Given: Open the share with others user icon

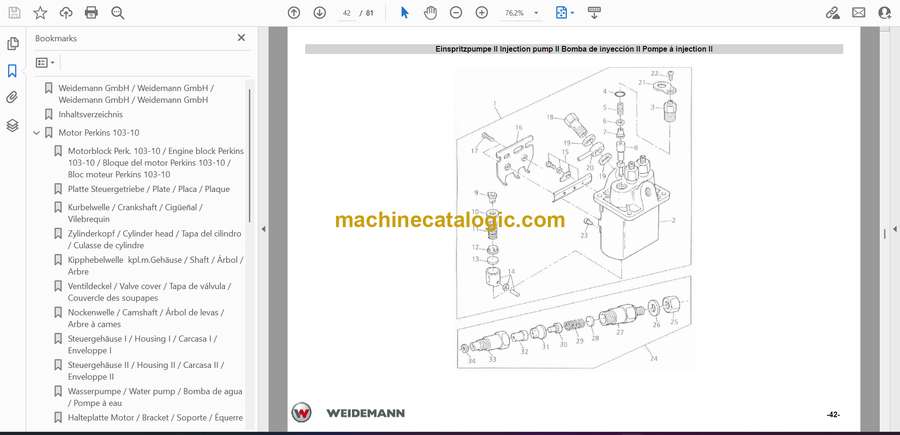Looking at the screenshot, I should pos(885,13).
